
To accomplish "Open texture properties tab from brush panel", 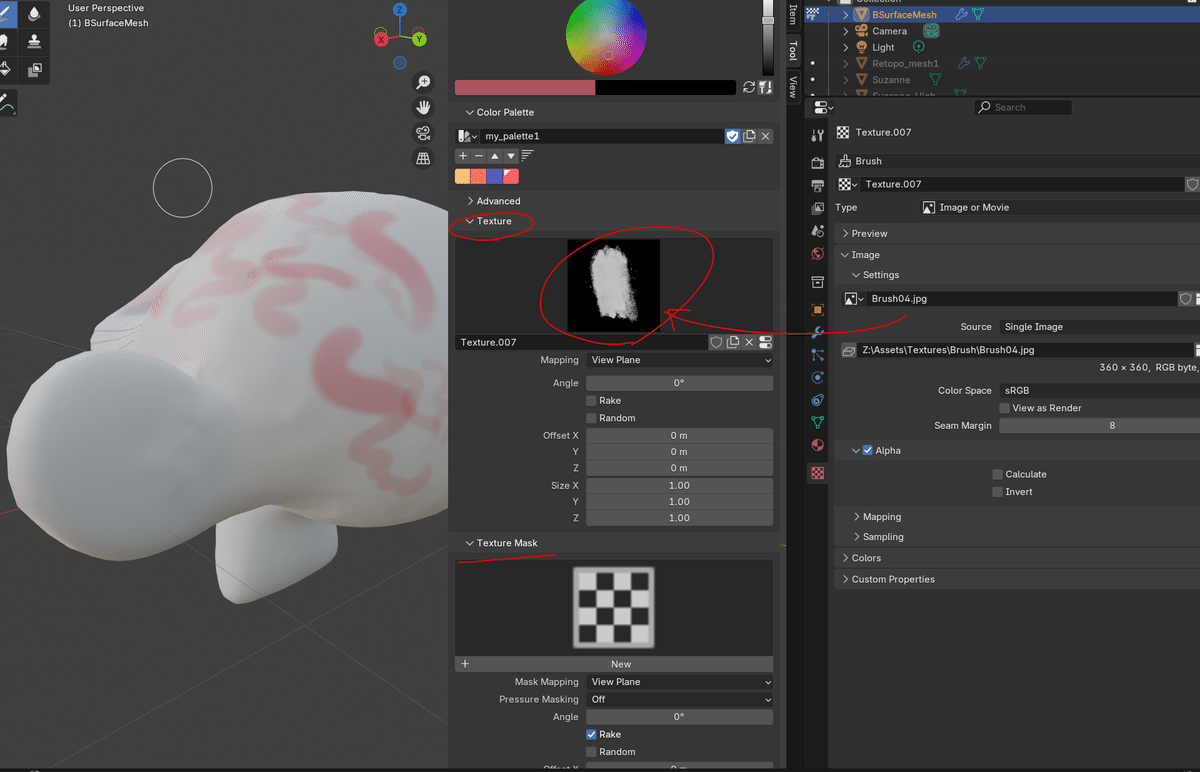I will [x=766, y=342].
